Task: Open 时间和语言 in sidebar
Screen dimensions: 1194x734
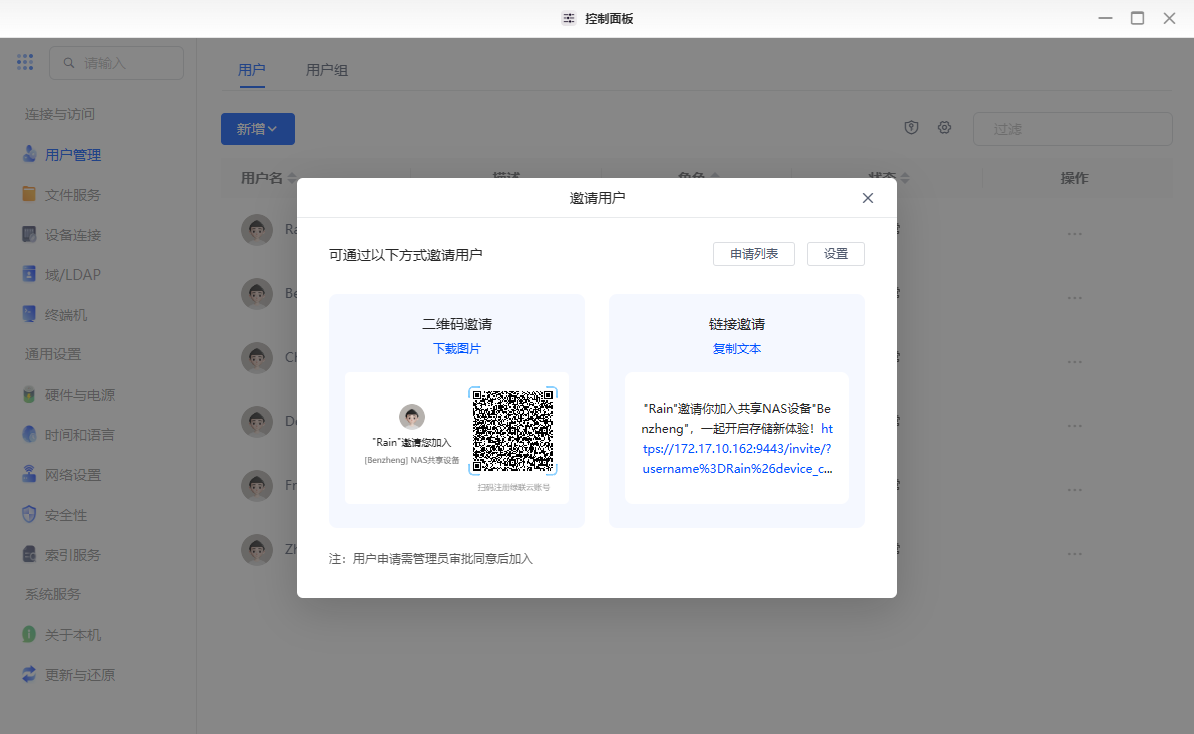Action: tap(69, 435)
